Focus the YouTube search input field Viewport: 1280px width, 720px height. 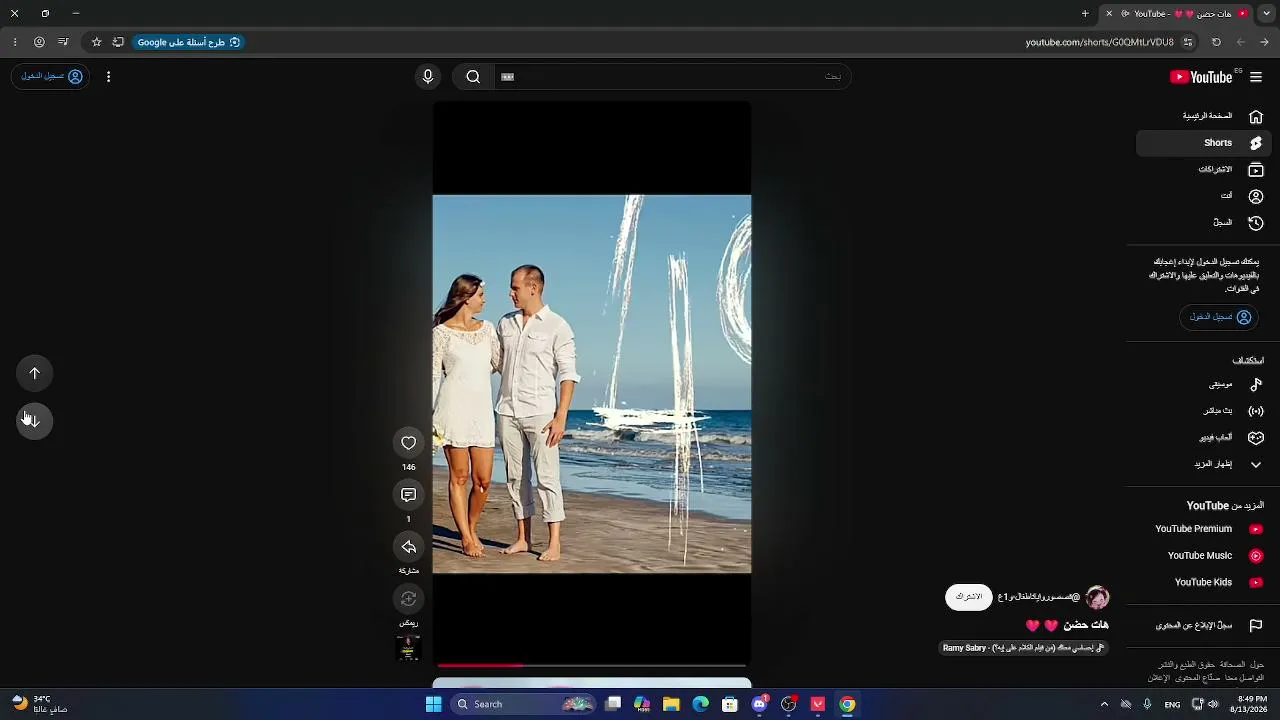point(672,77)
